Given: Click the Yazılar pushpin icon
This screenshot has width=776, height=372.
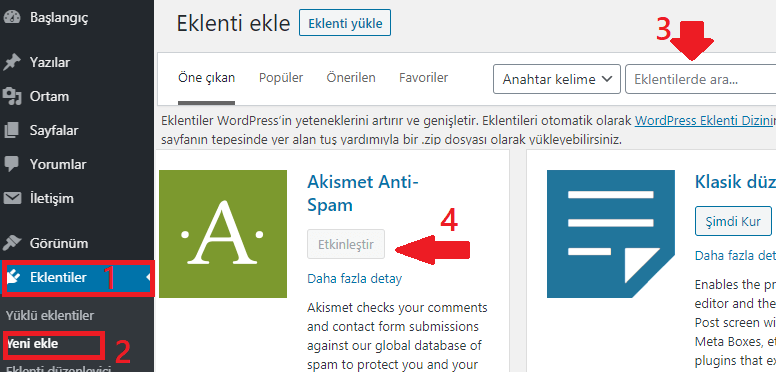Looking at the screenshot, I should tap(12, 62).
